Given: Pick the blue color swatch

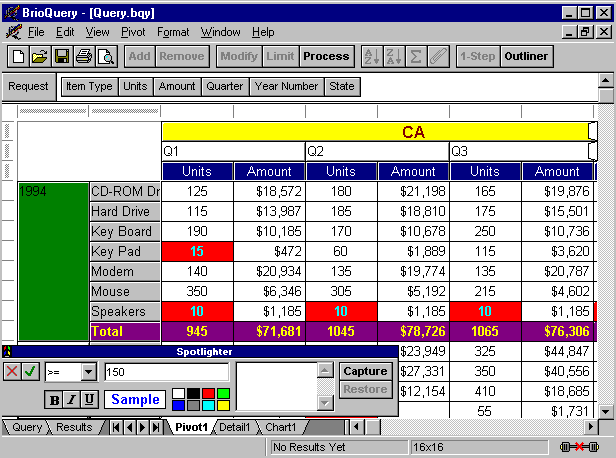Looking at the screenshot, I should [178, 405].
